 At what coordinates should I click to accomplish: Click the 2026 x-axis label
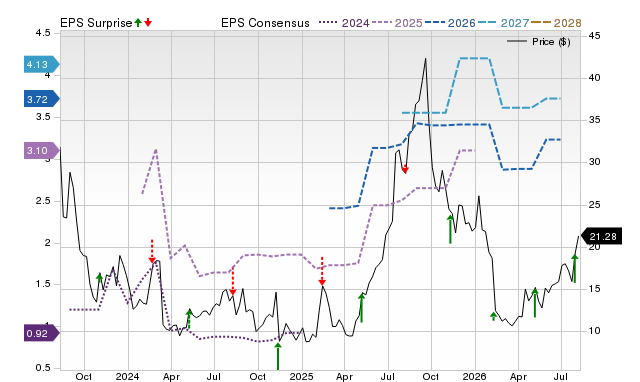coord(474,376)
